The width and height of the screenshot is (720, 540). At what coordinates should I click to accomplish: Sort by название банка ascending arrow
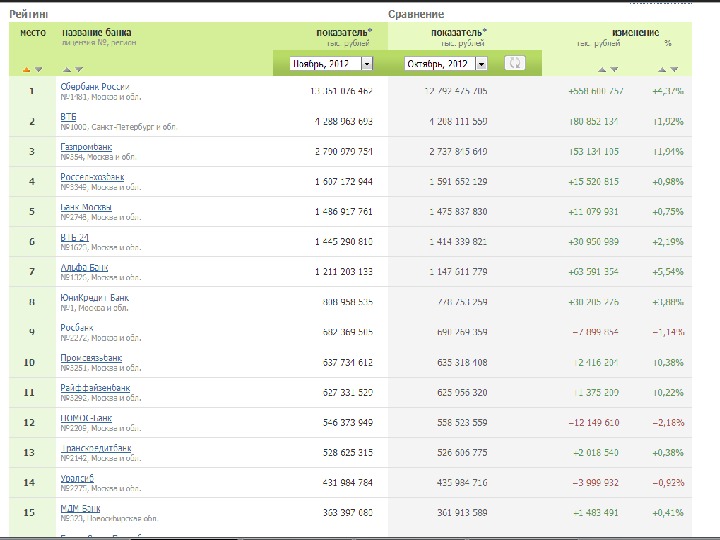pyautogui.click(x=67, y=70)
